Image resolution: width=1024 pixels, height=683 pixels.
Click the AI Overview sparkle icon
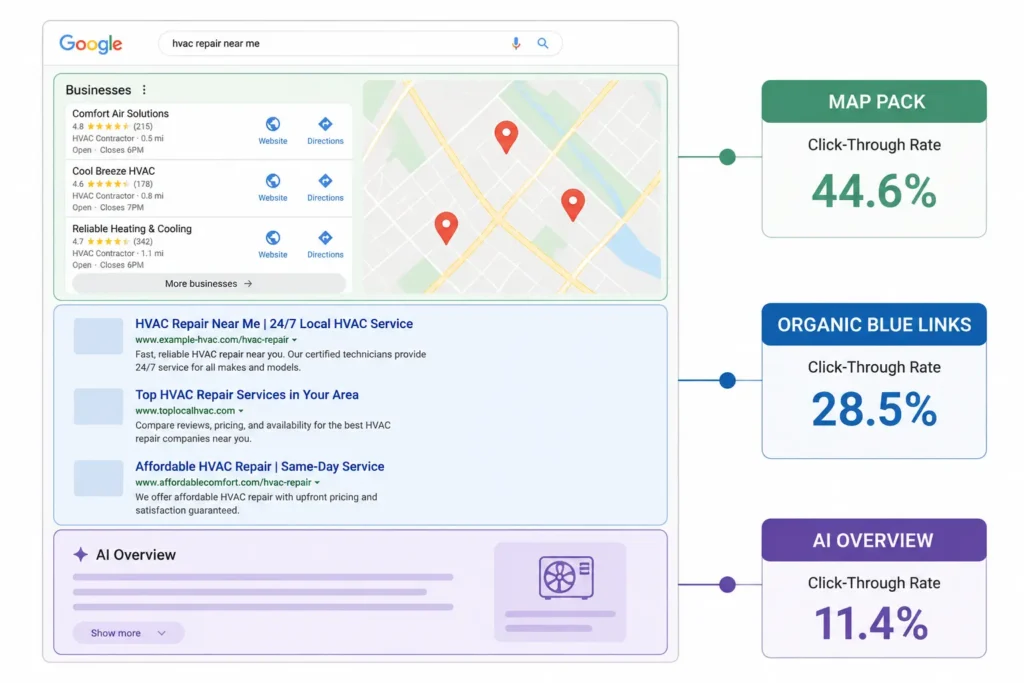coord(80,554)
